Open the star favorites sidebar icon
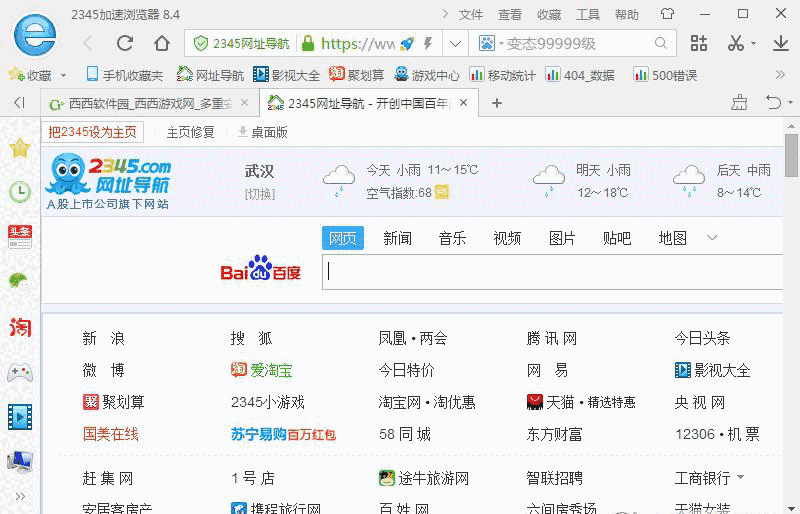The height and width of the screenshot is (514, 800). (19, 148)
